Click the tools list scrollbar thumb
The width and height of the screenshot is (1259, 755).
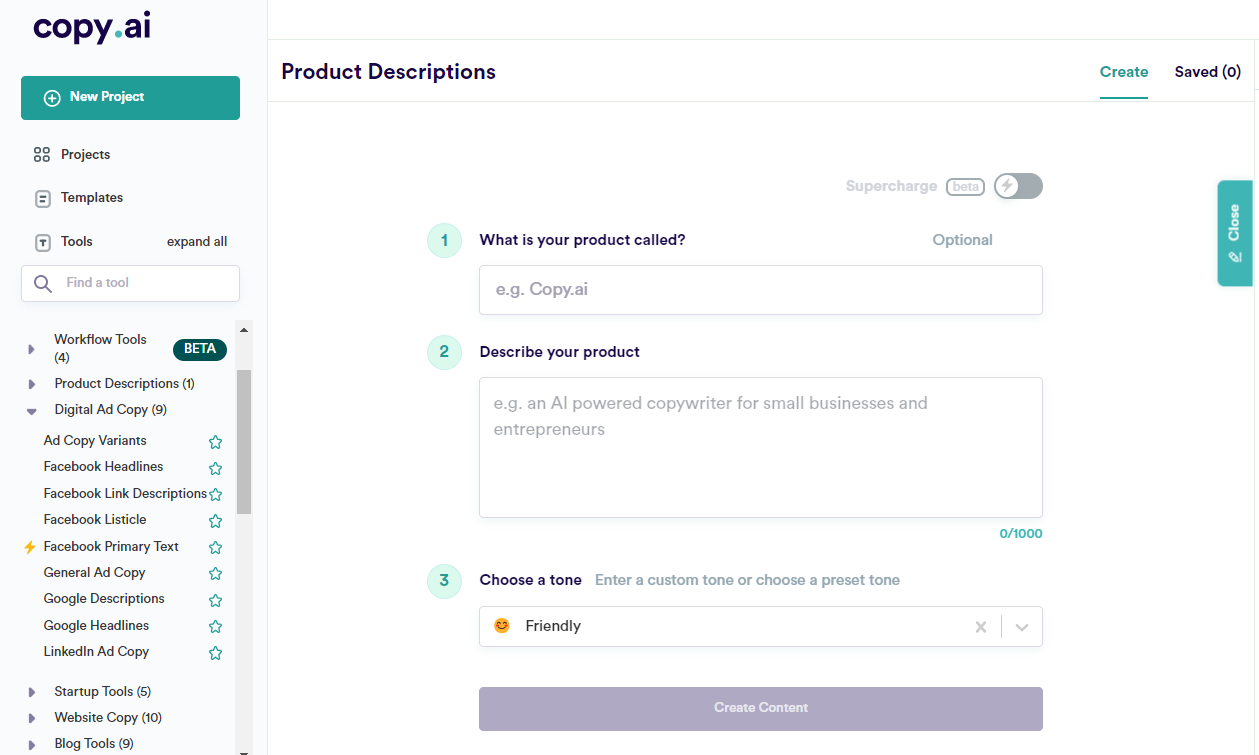244,441
